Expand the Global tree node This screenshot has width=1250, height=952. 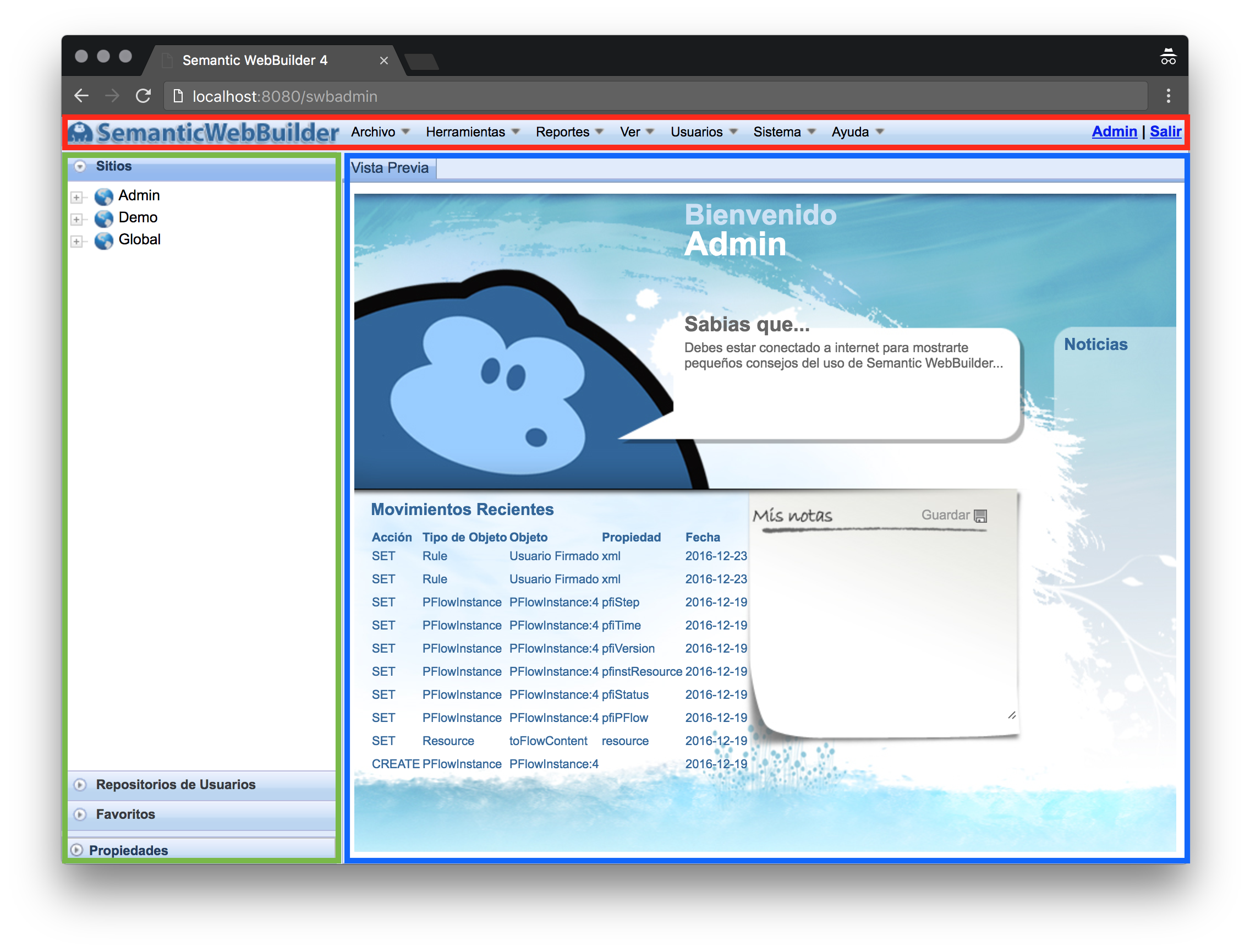pos(76,242)
